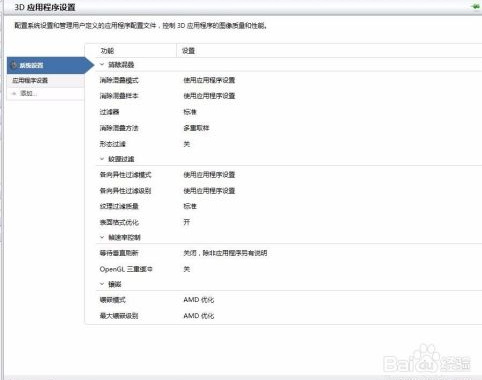This screenshot has height=380, width=482.
Task: Change the 过滤器 value 标准
Action: (x=190, y=112)
